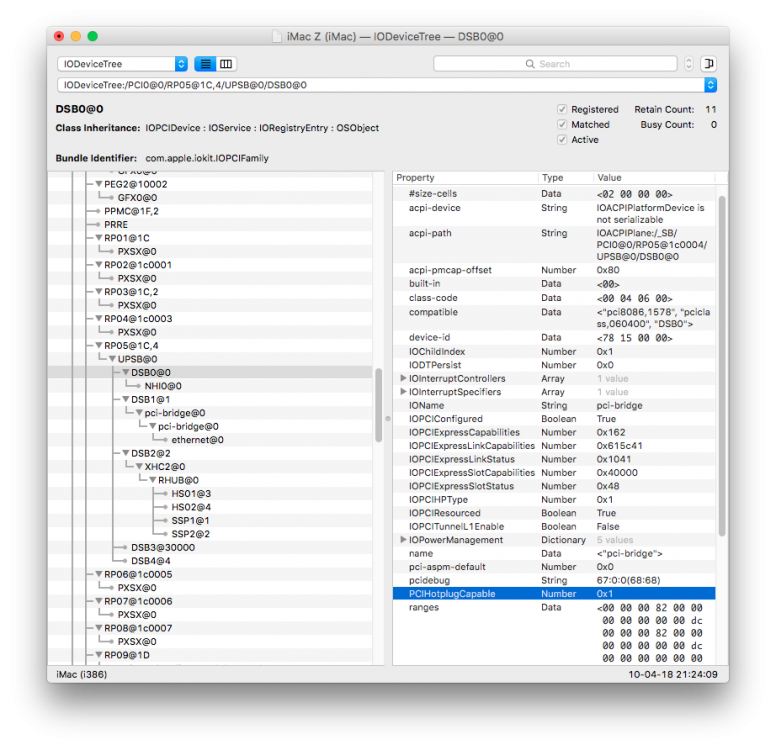
Task: Select the PXSX@0 item under RP04@1c0003
Action: (x=137, y=332)
